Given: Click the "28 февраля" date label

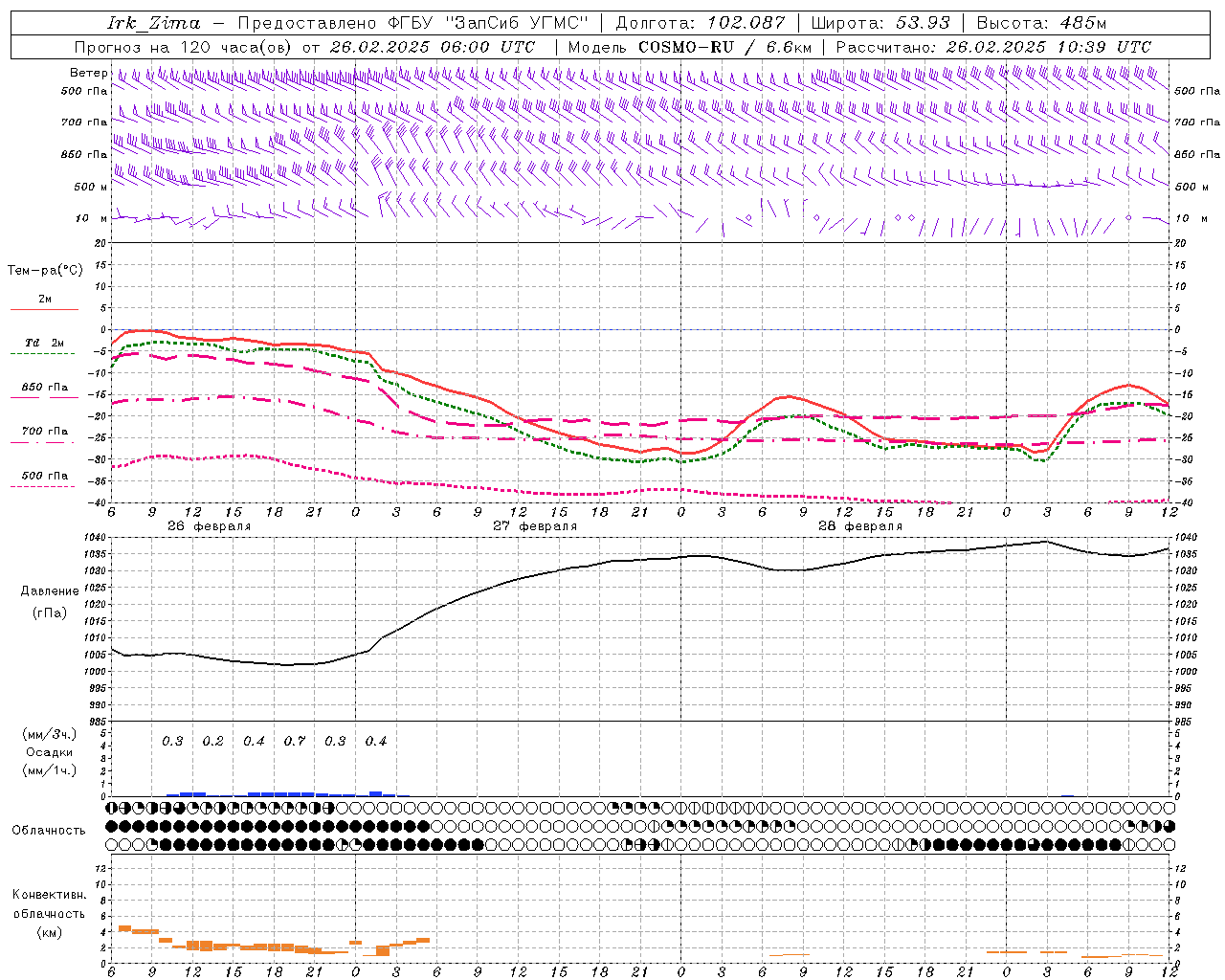Looking at the screenshot, I should pos(860,526).
